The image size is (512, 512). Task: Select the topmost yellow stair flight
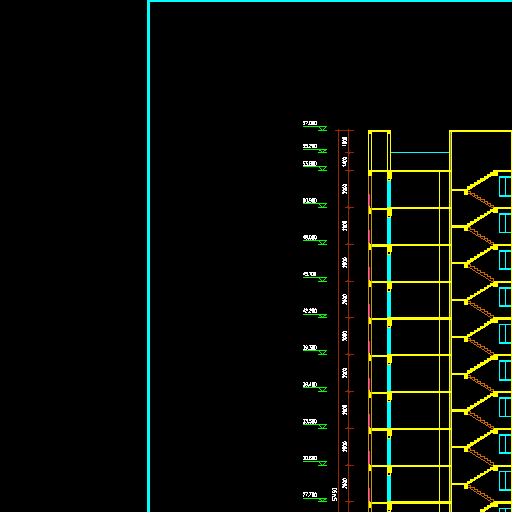(x=481, y=181)
